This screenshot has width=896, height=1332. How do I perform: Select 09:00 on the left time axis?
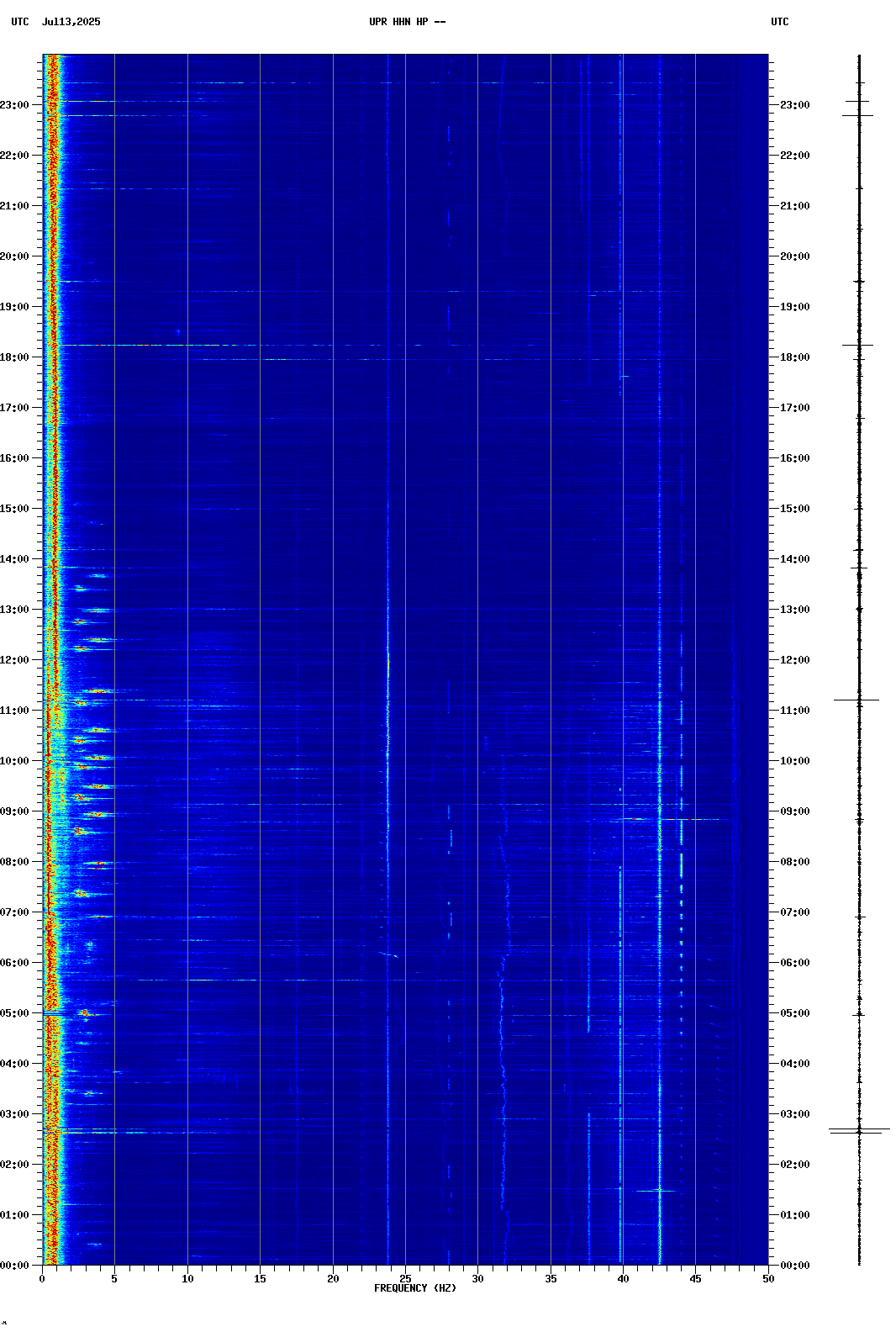14,811
